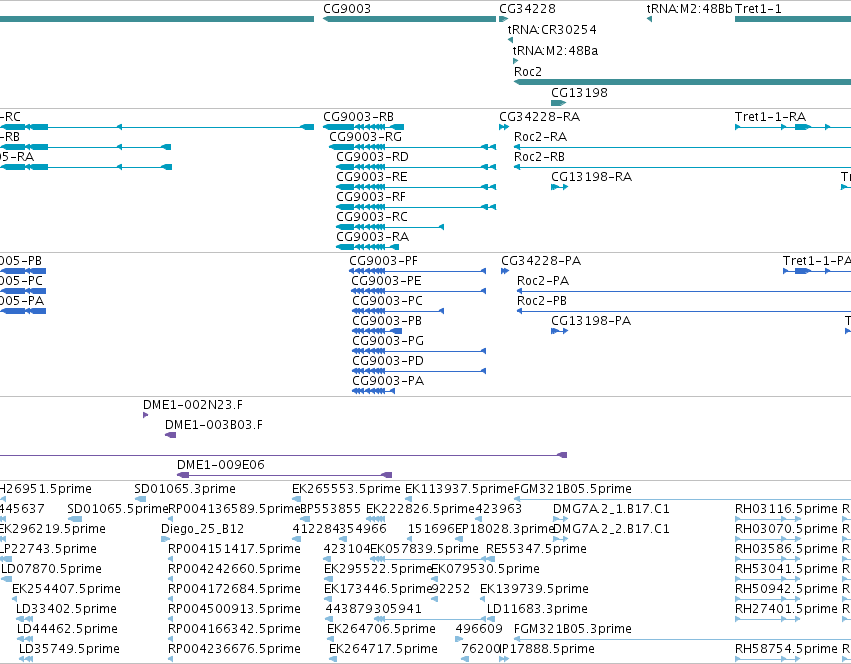Select transcript CG9003-RF
Image resolution: width=851 pixels, height=664 pixels.
371,197
